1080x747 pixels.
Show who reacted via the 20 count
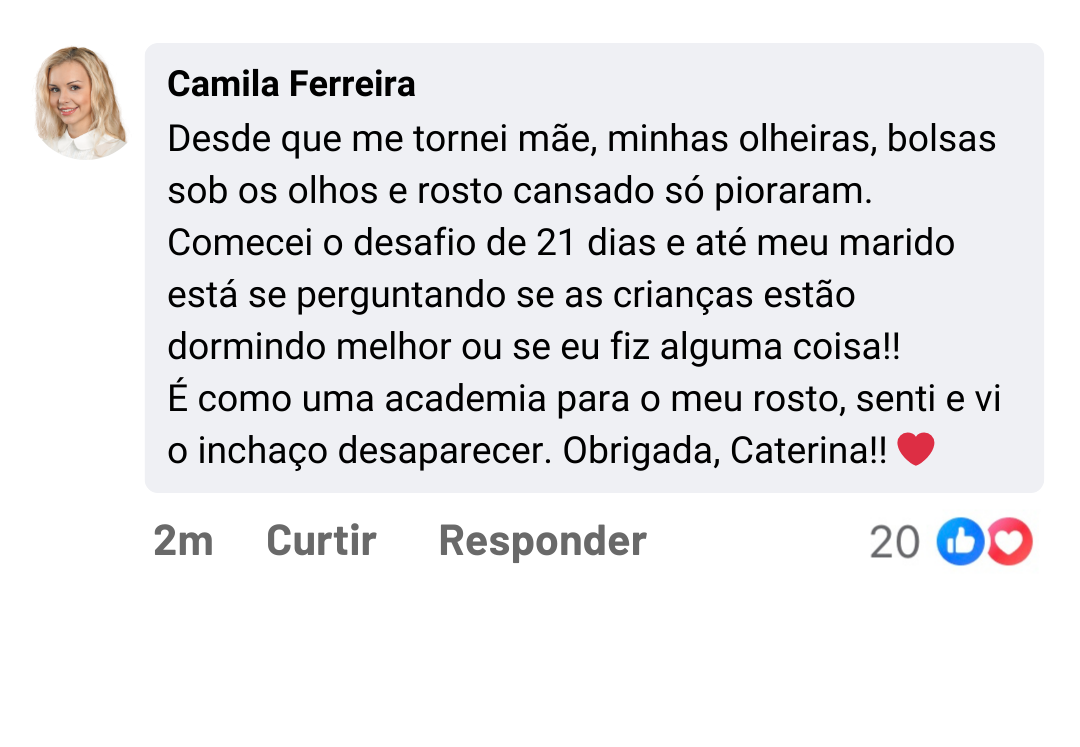point(894,542)
